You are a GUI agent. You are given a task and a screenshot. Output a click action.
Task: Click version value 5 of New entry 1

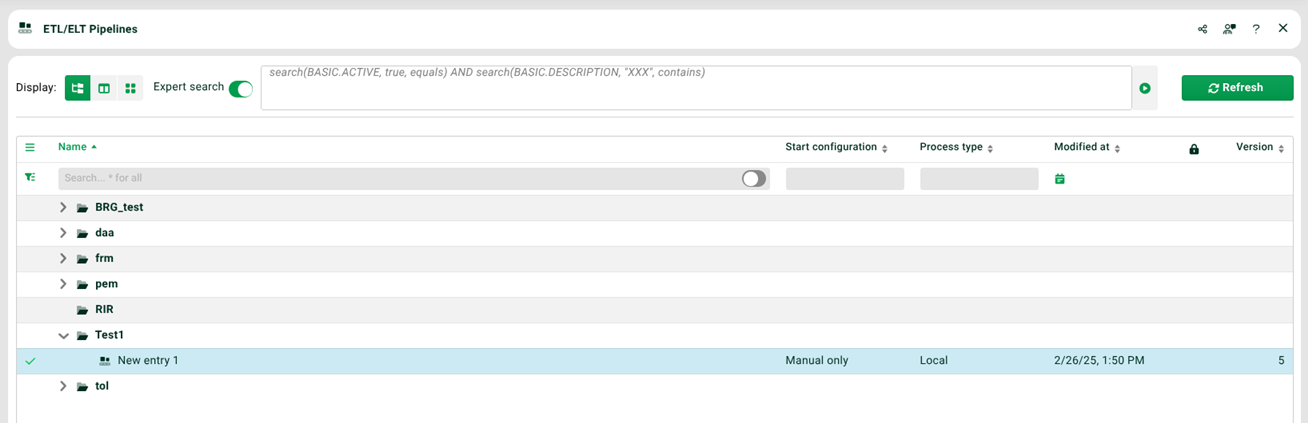(x=1281, y=360)
